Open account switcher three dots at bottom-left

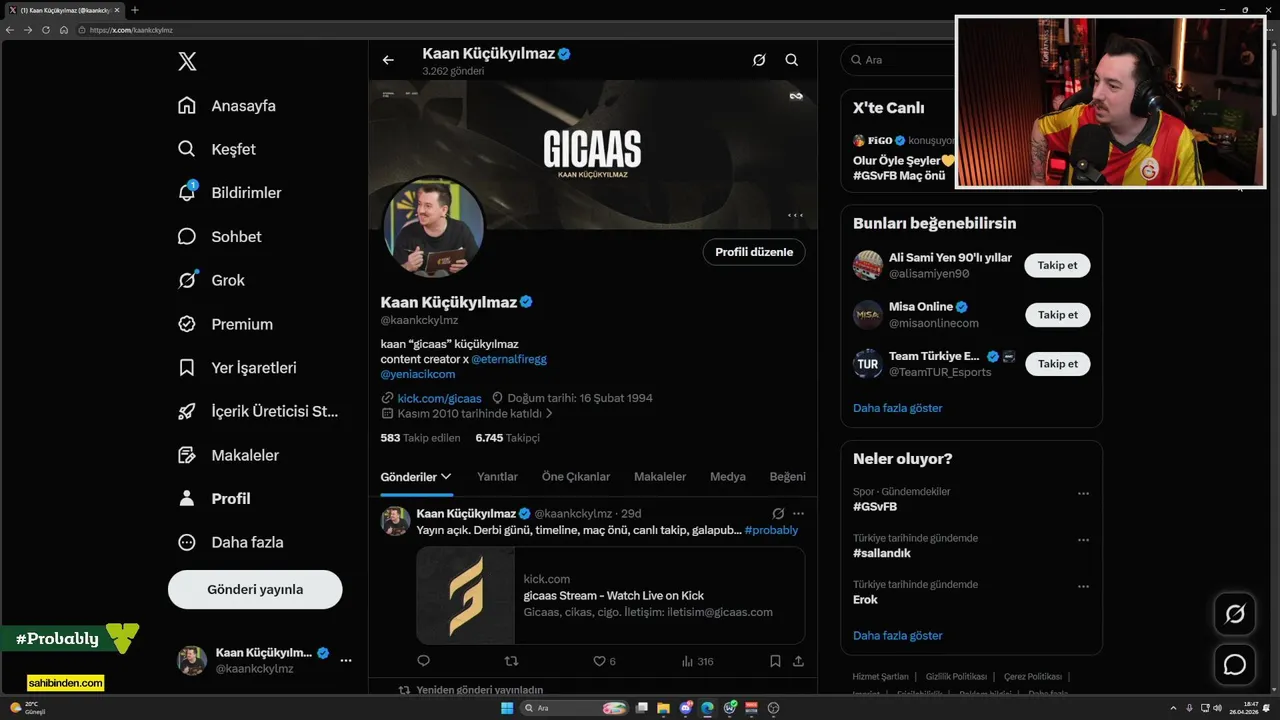pos(346,660)
